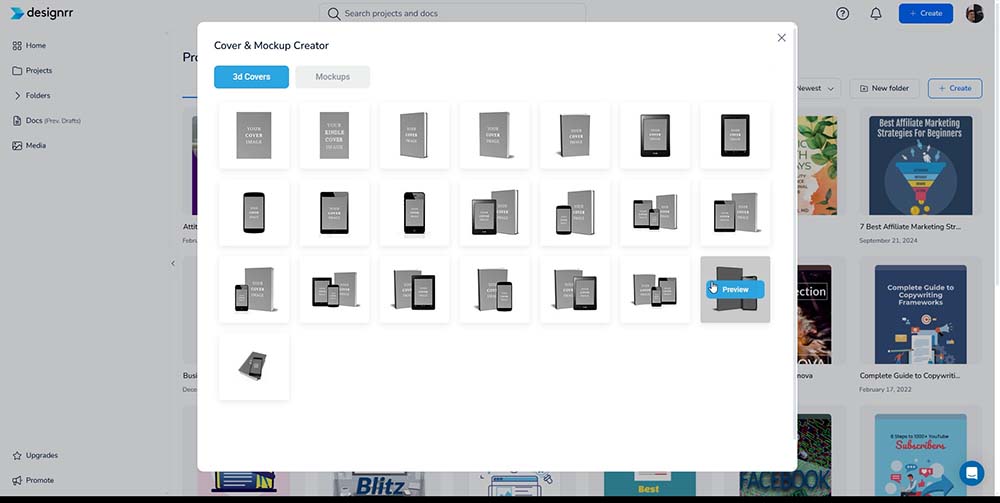
Task: Open the notifications bell
Action: (876, 13)
